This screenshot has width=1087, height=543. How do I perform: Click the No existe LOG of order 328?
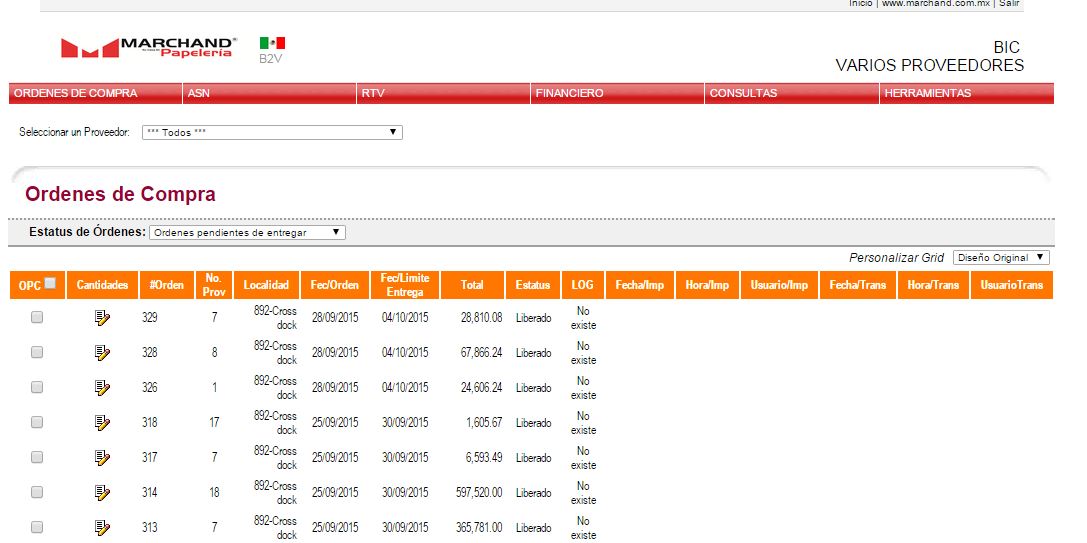click(583, 353)
